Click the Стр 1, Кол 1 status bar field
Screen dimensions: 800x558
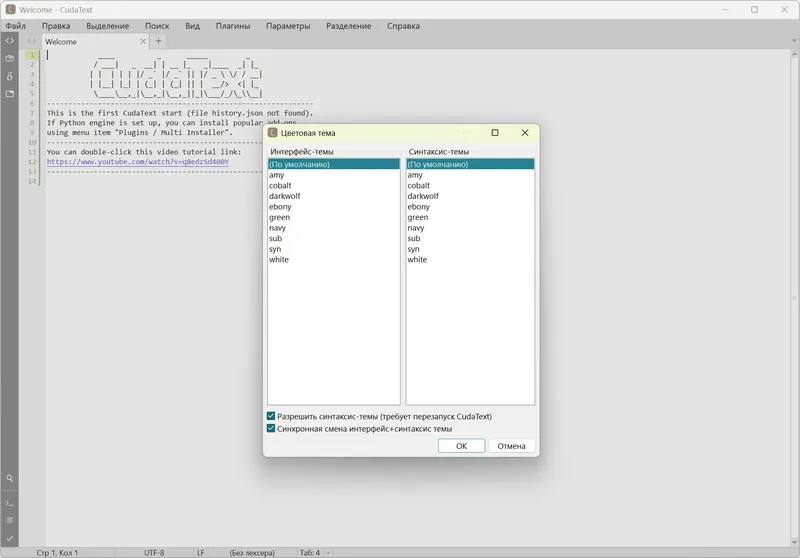57,552
